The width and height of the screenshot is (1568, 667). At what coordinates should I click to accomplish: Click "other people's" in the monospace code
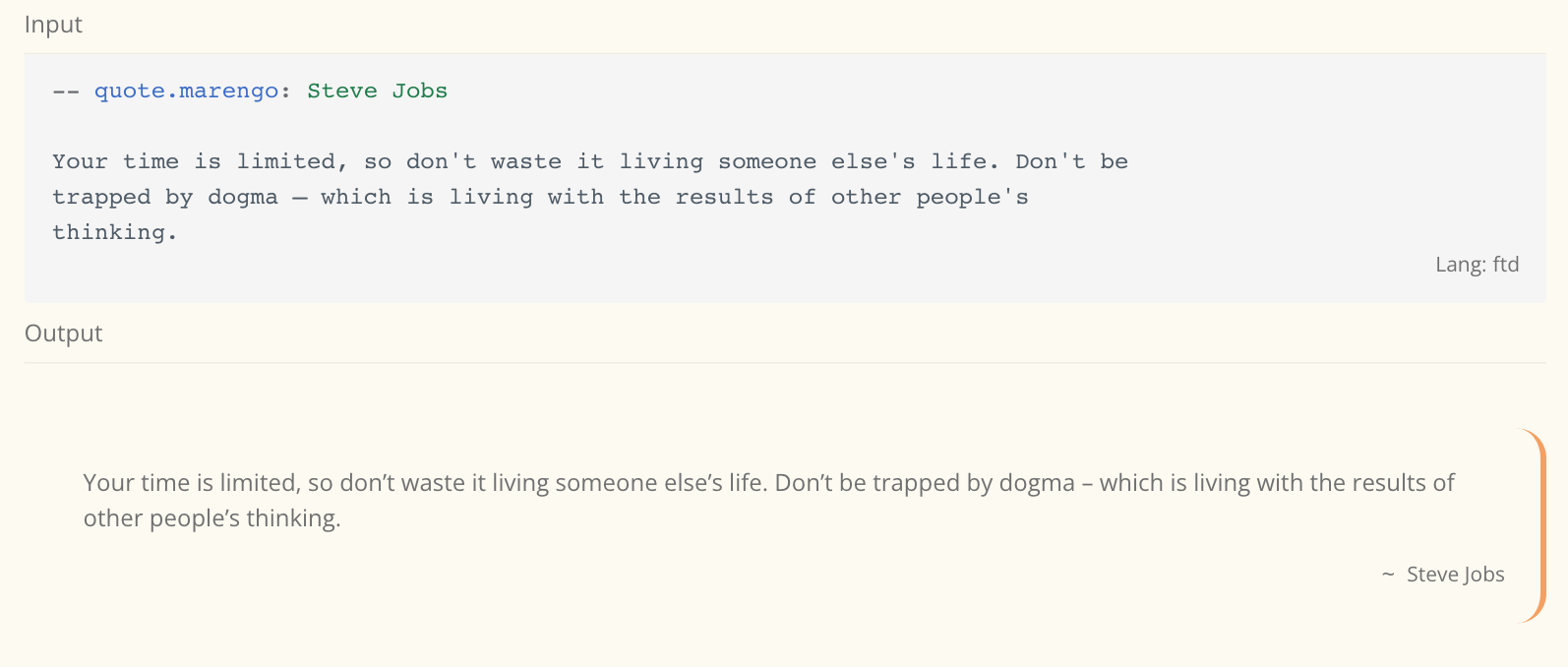(930, 197)
